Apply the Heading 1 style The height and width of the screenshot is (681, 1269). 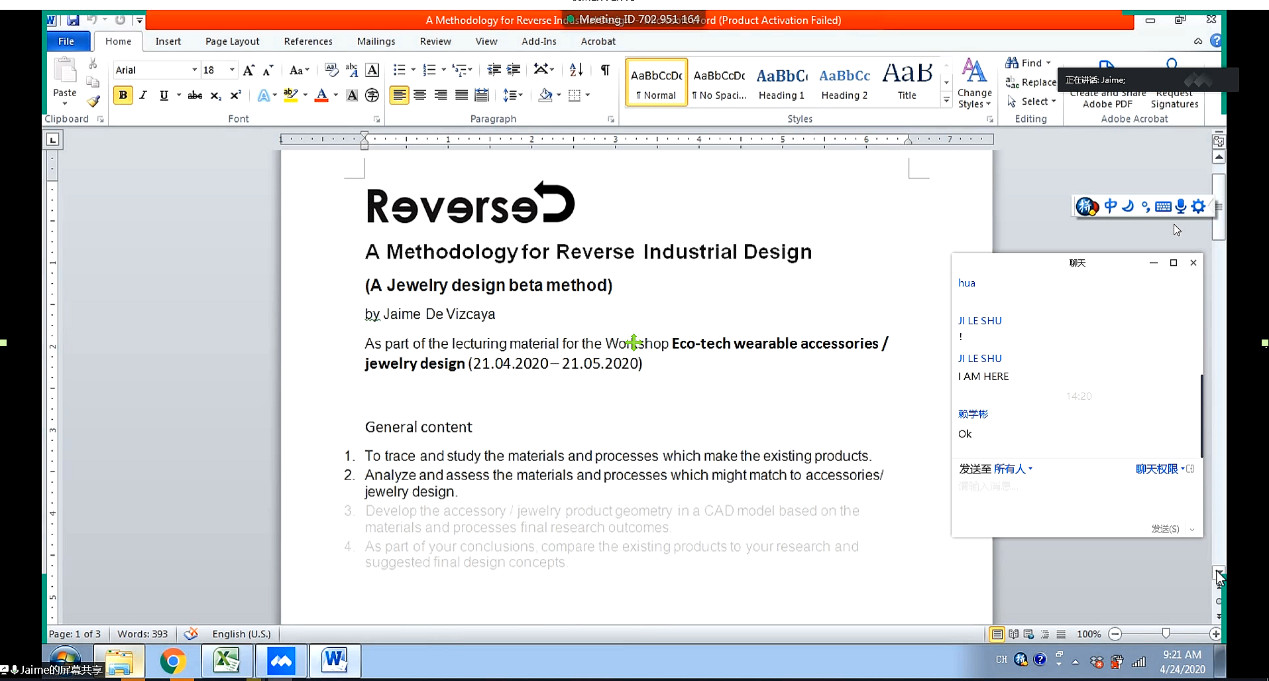(781, 84)
